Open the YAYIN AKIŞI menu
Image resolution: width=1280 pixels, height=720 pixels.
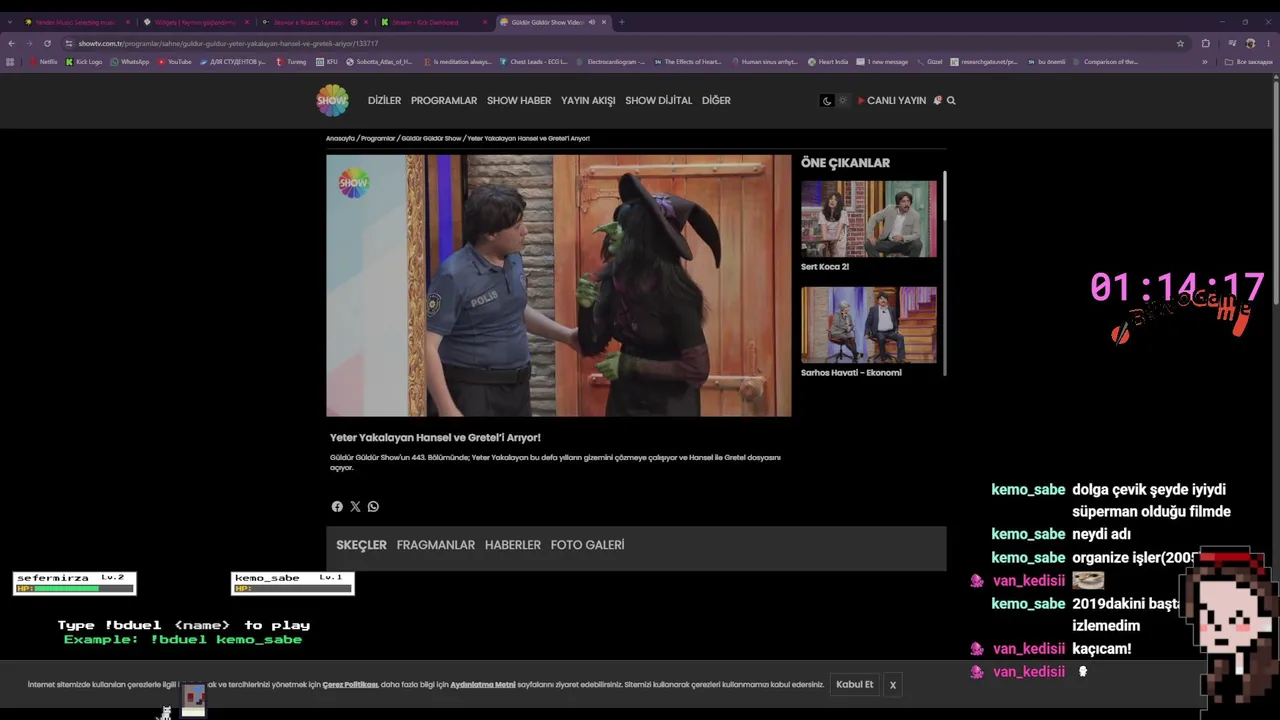click(x=588, y=101)
